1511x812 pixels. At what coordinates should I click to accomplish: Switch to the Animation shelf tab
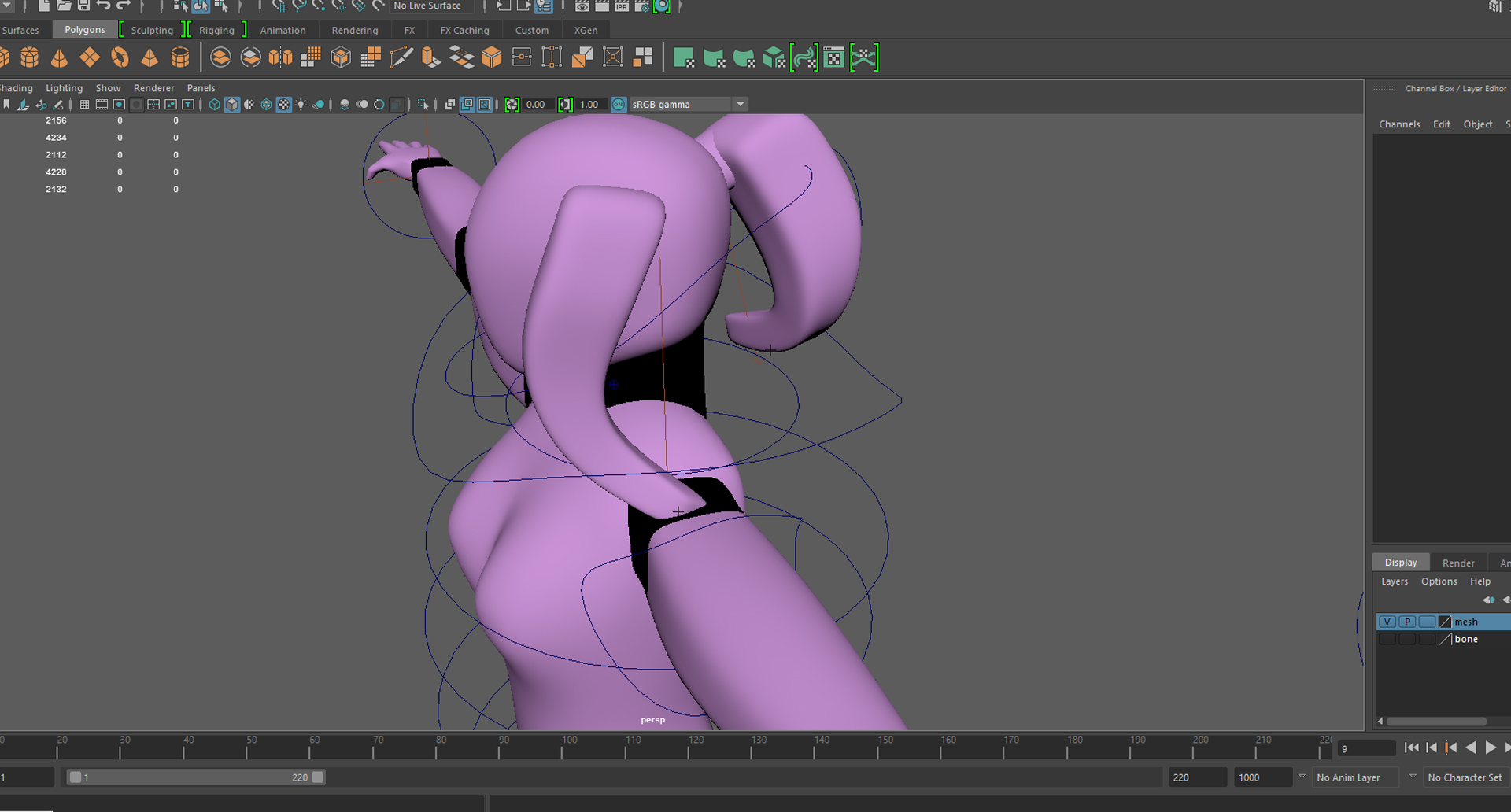(283, 30)
